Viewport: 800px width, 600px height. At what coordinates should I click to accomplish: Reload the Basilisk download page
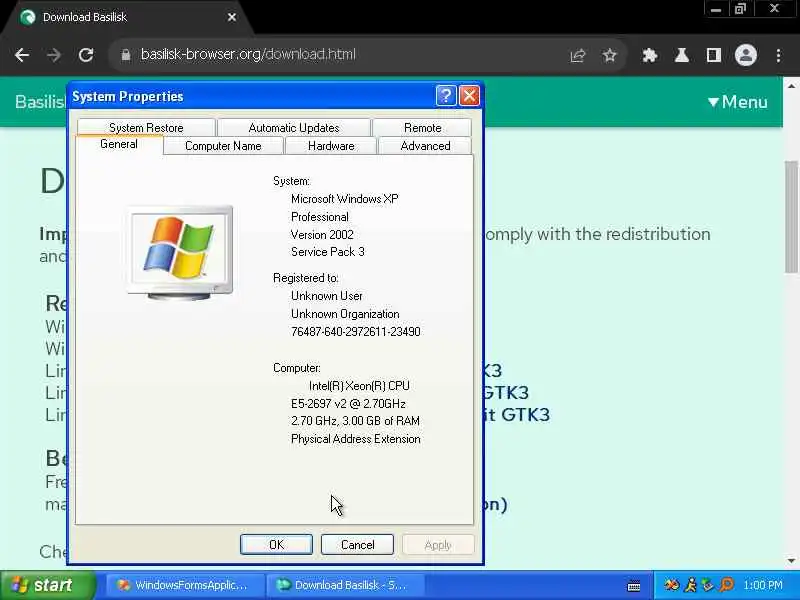[x=86, y=55]
